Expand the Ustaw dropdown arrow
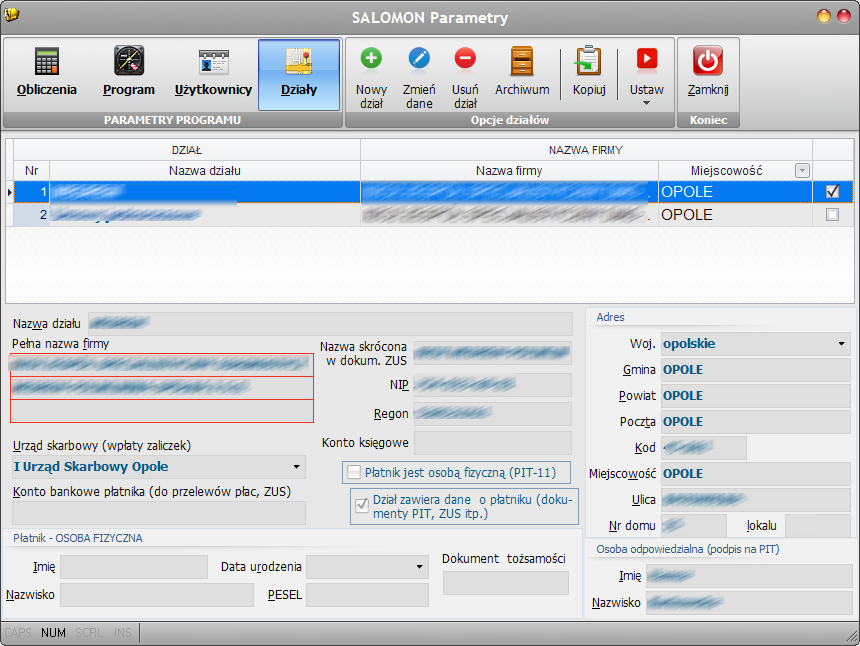This screenshot has width=860, height=646. point(646,104)
